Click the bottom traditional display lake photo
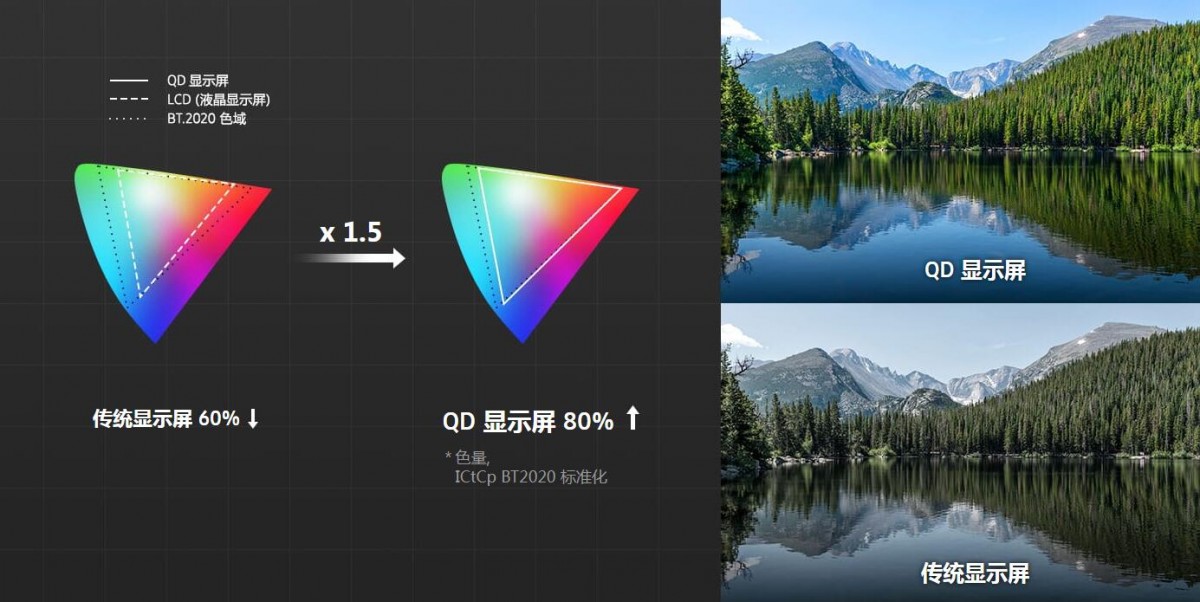Image resolution: width=1200 pixels, height=602 pixels. [960, 454]
